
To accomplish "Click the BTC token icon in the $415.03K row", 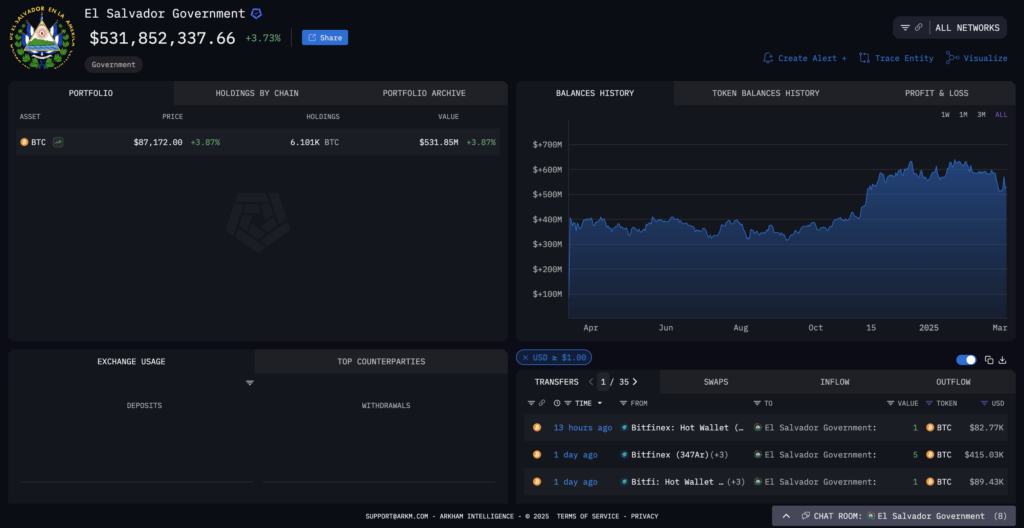I will [x=930, y=454].
